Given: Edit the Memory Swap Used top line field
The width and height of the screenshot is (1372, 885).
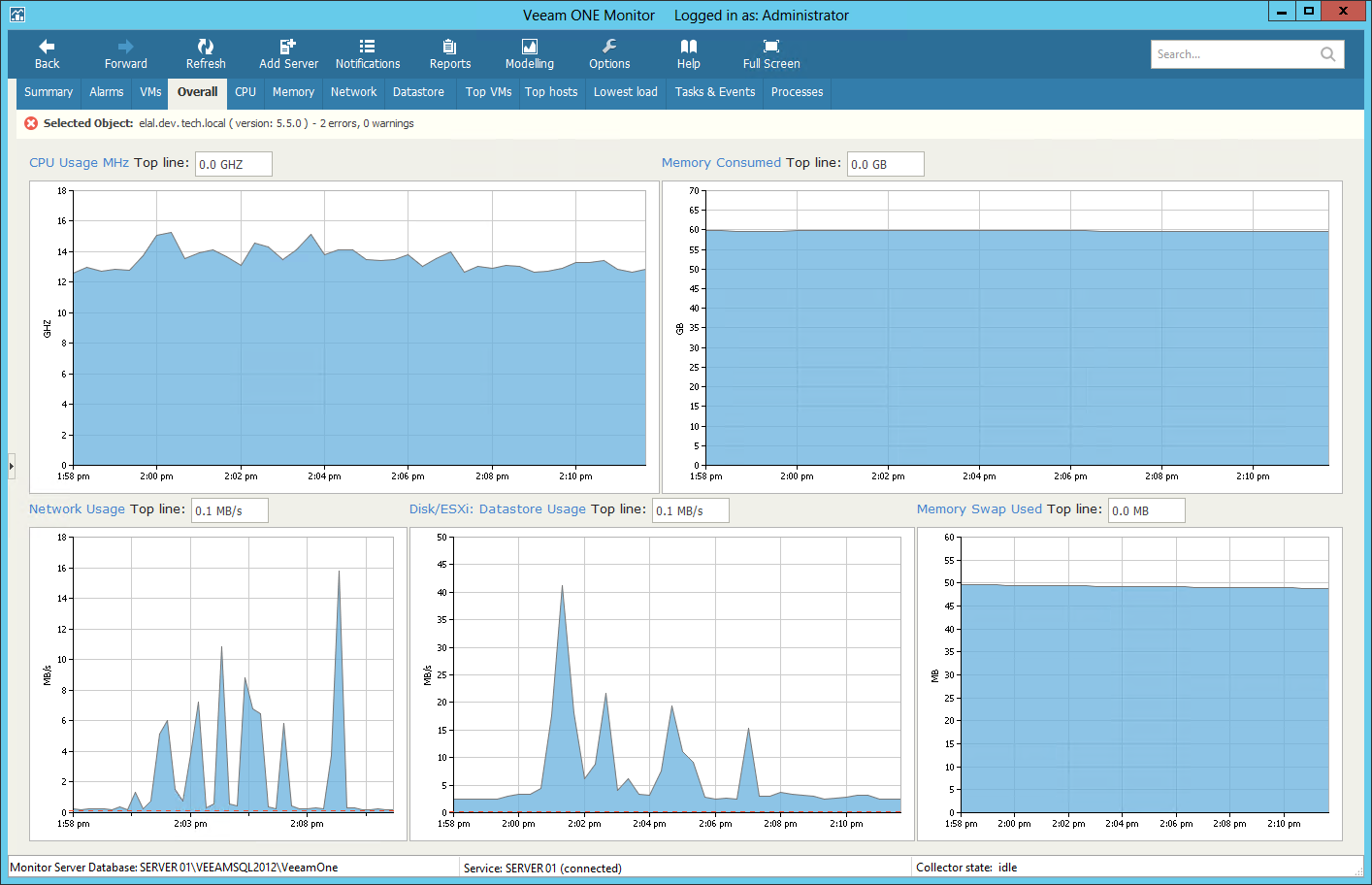Looking at the screenshot, I should (1147, 510).
